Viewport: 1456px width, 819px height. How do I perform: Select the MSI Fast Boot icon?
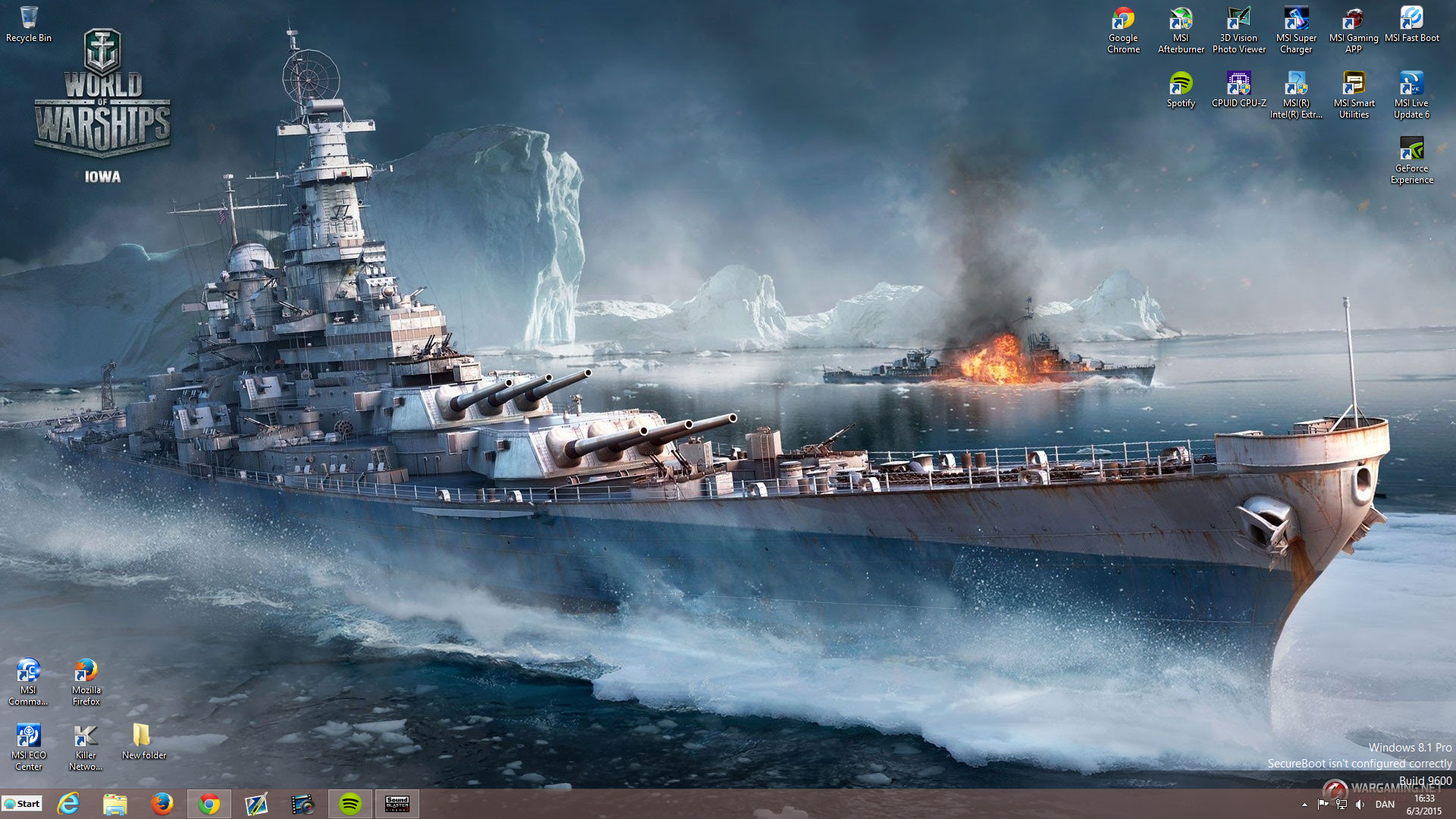click(x=1411, y=24)
